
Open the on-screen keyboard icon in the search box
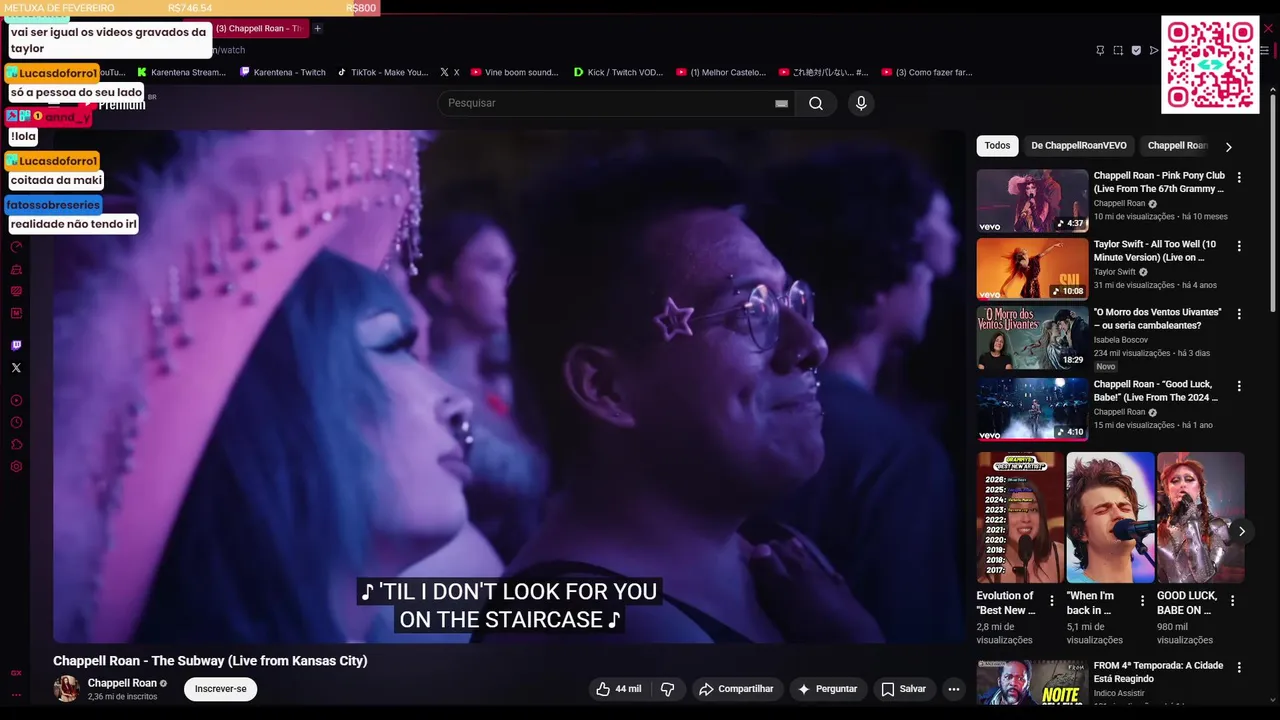pyautogui.click(x=781, y=103)
